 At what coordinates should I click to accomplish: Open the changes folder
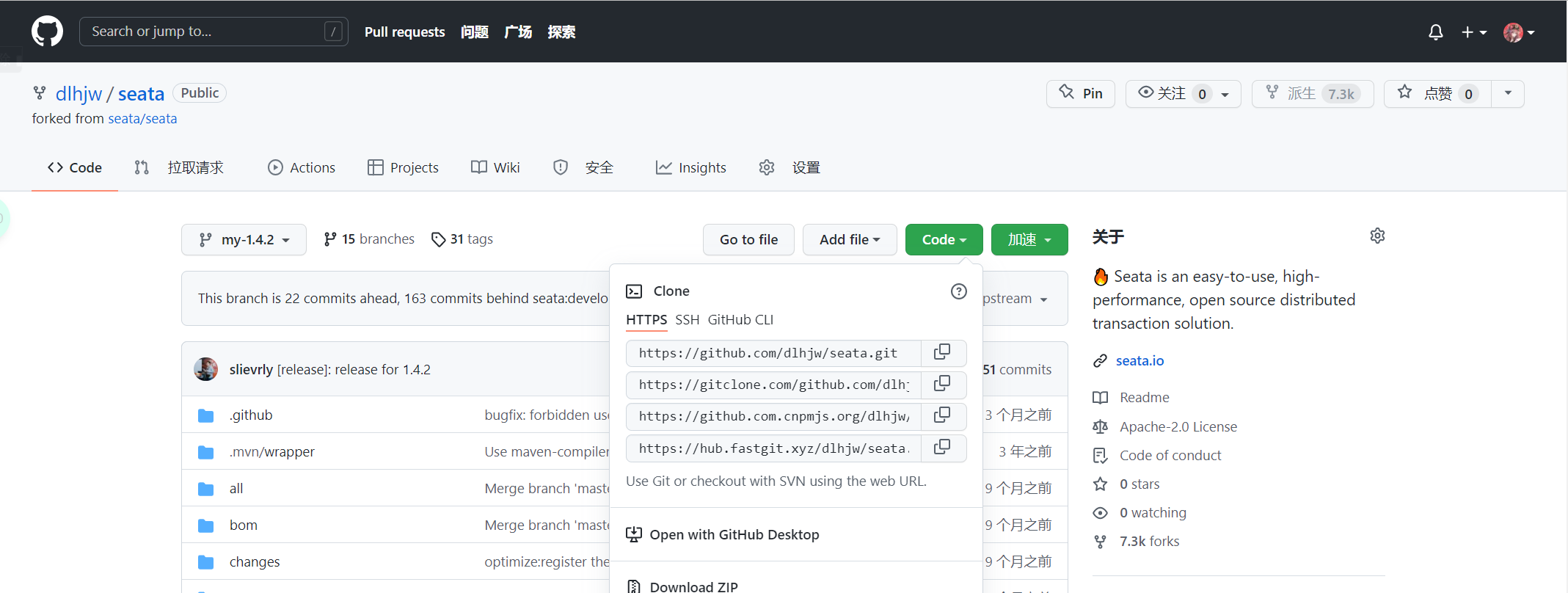[255, 562]
